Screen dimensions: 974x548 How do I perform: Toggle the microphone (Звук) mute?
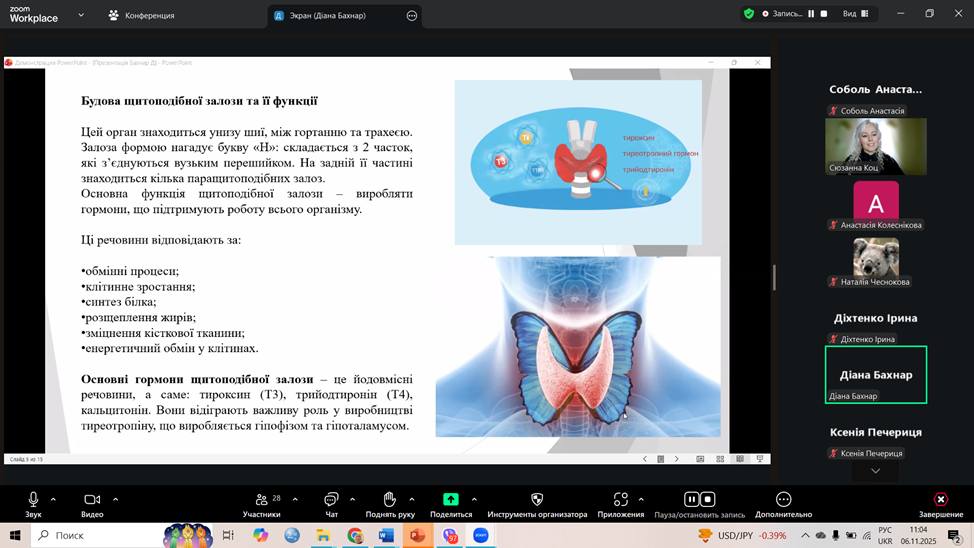tap(33, 500)
